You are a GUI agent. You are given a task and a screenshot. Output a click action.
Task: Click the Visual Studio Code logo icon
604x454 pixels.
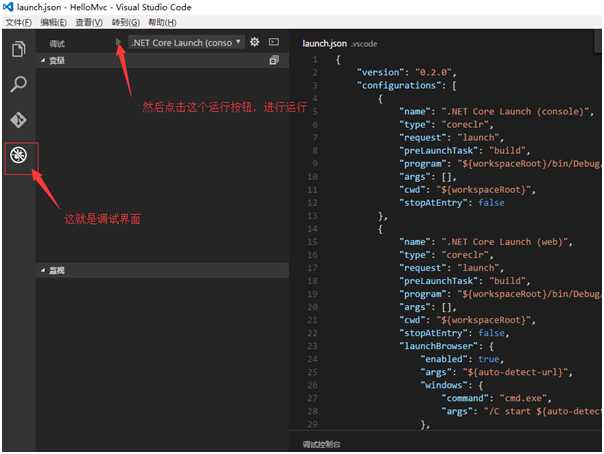click(8, 7)
